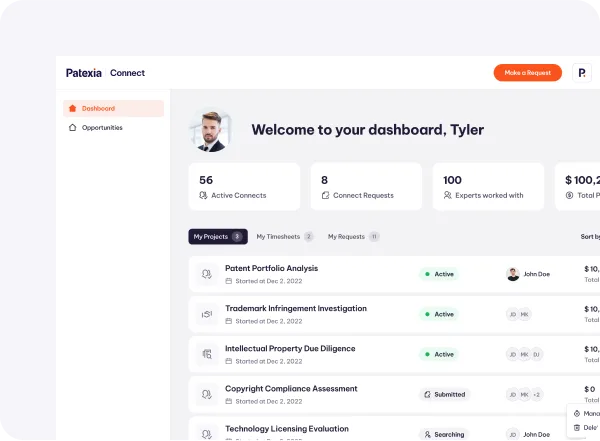Click the Technology Licensing Evaluation project icon

pyautogui.click(x=207, y=433)
